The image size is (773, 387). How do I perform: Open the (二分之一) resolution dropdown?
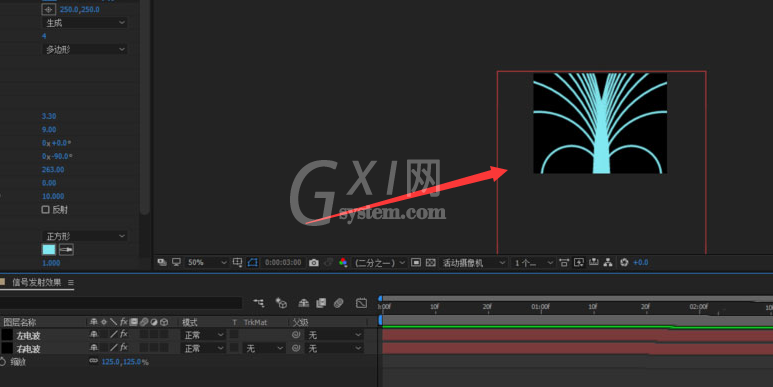coord(379,263)
